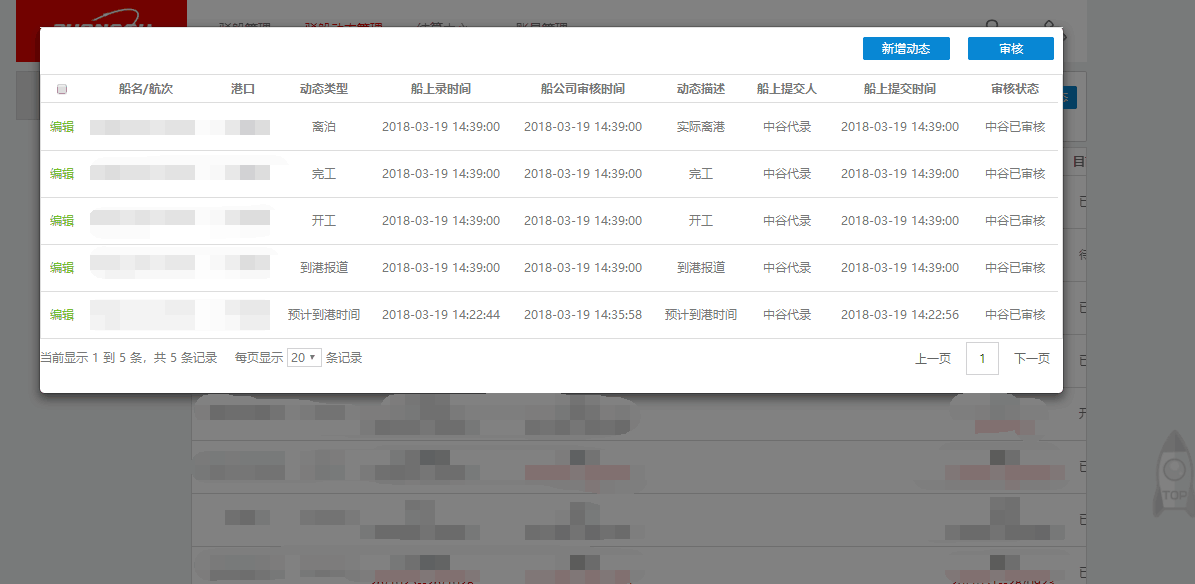This screenshot has height=584, width=1195.
Task: Select 到港报道 in the 动态描述 column
Action: (700, 268)
